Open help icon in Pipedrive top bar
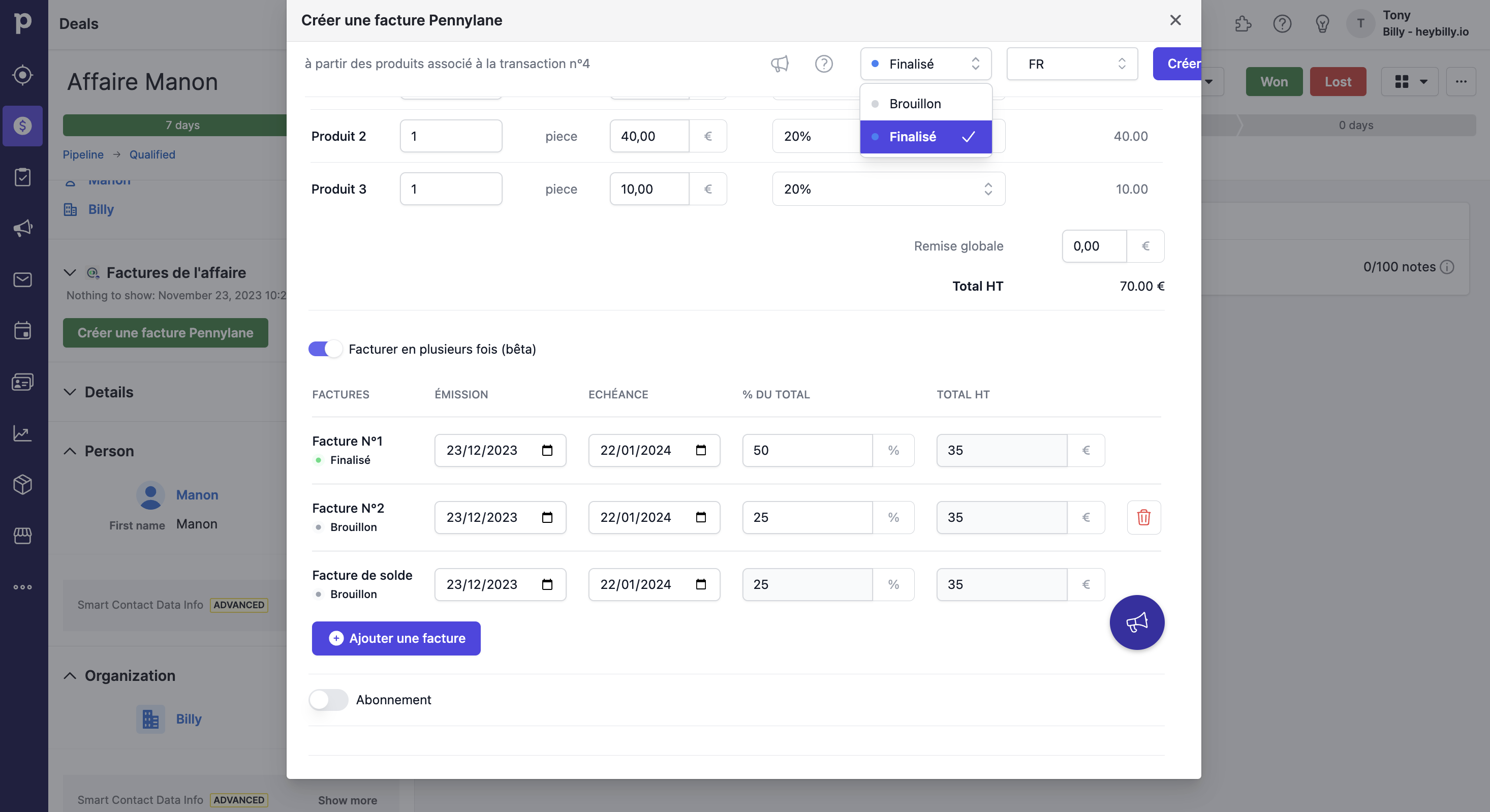Screen dimensions: 1490x812 1282,24
